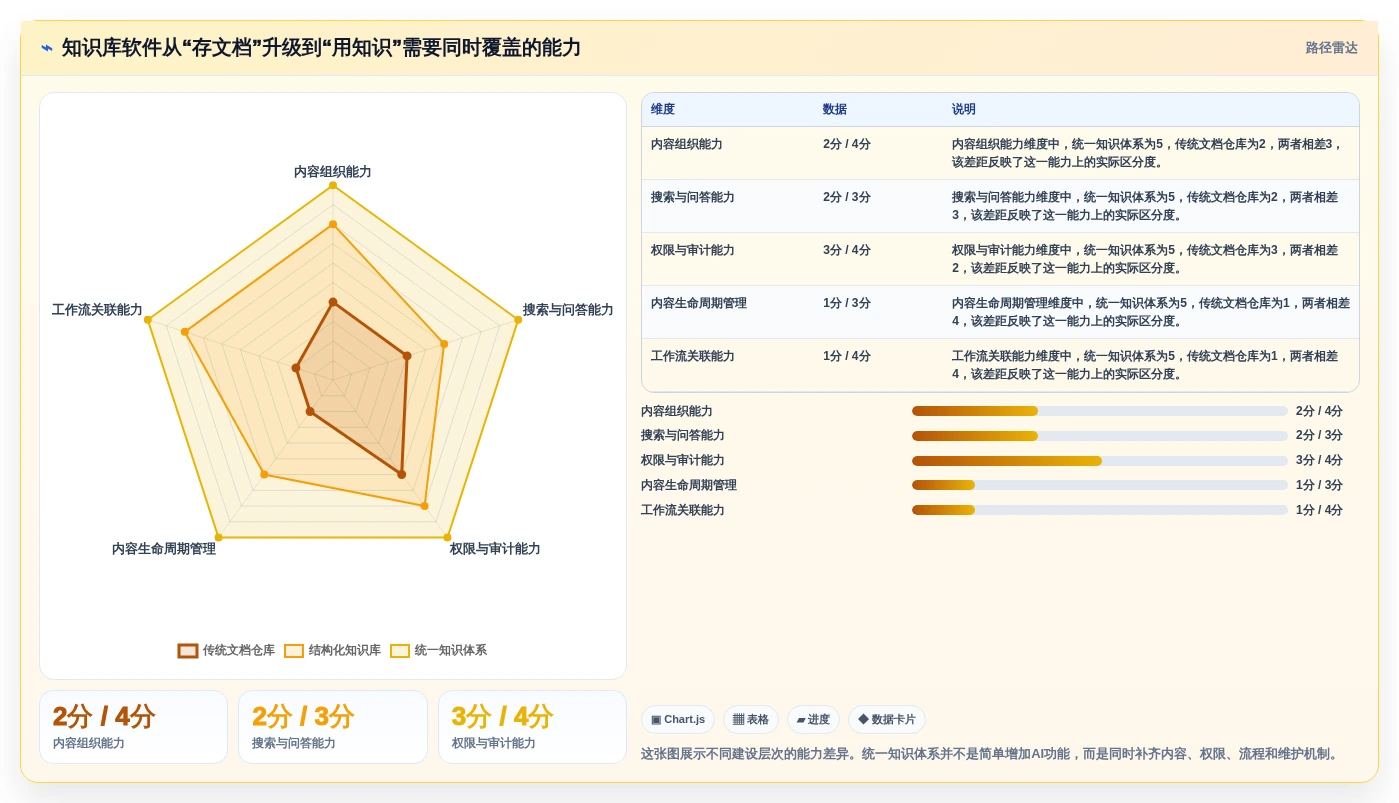Click the 3分 / 4分 权限与审计能力 data card
The height and width of the screenshot is (803, 1399).
pos(532,727)
